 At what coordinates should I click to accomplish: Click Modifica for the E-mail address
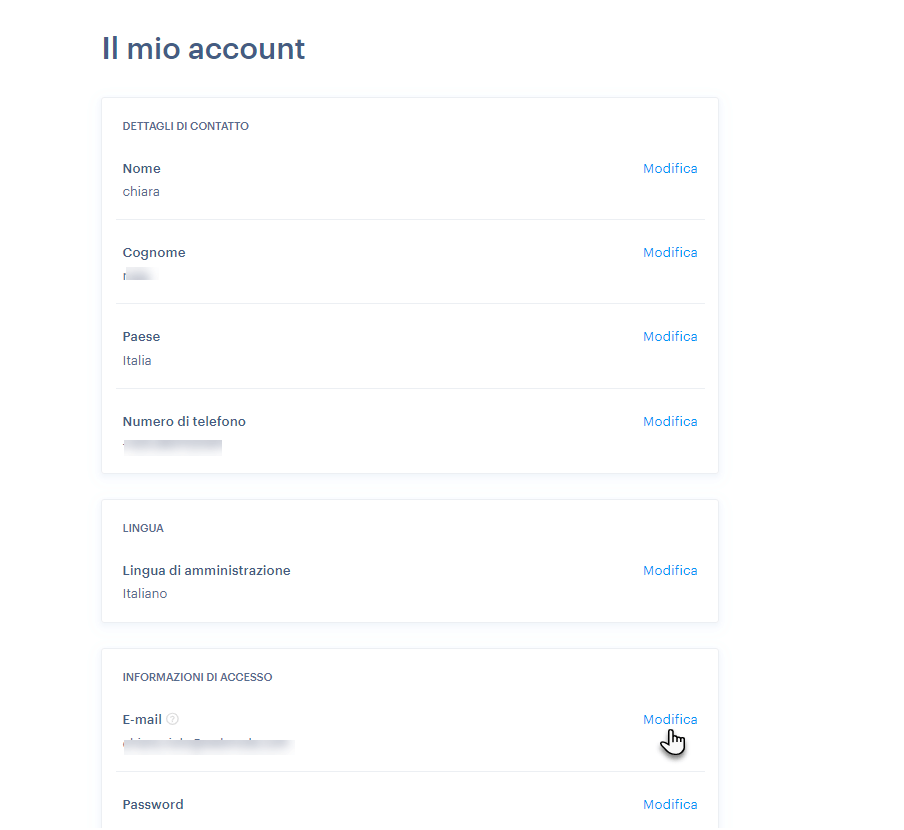[670, 719]
